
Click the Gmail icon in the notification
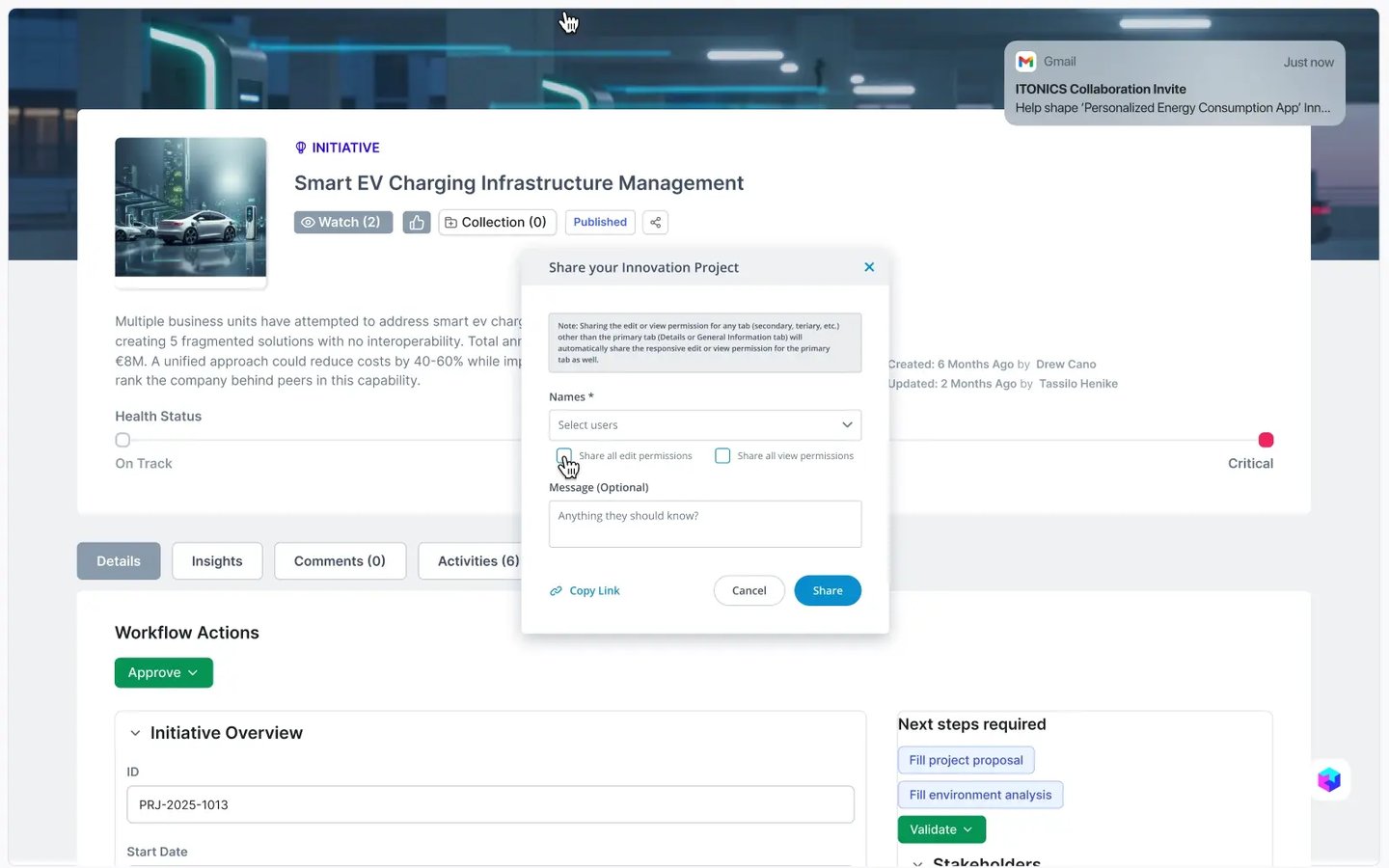1025,62
